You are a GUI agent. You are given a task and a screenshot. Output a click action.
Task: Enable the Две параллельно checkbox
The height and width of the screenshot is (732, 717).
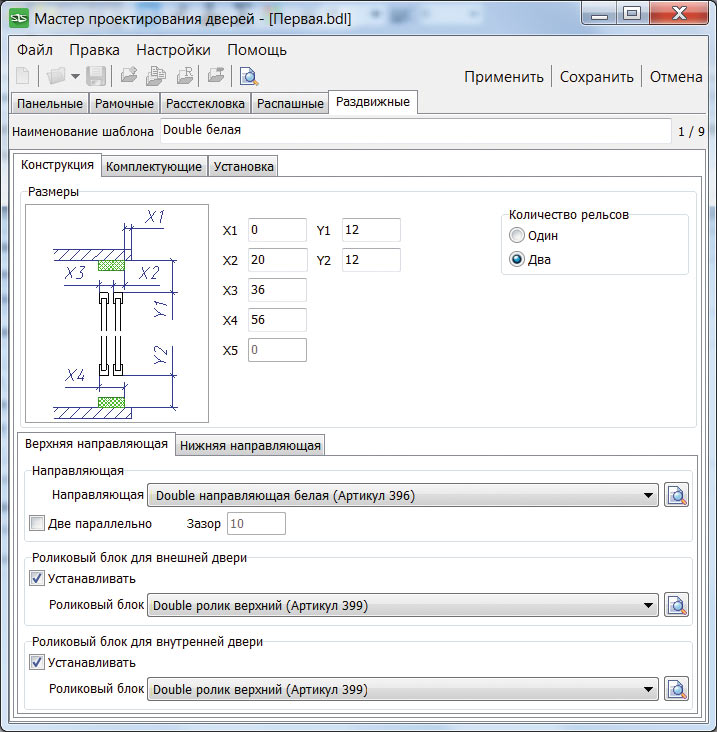point(38,523)
